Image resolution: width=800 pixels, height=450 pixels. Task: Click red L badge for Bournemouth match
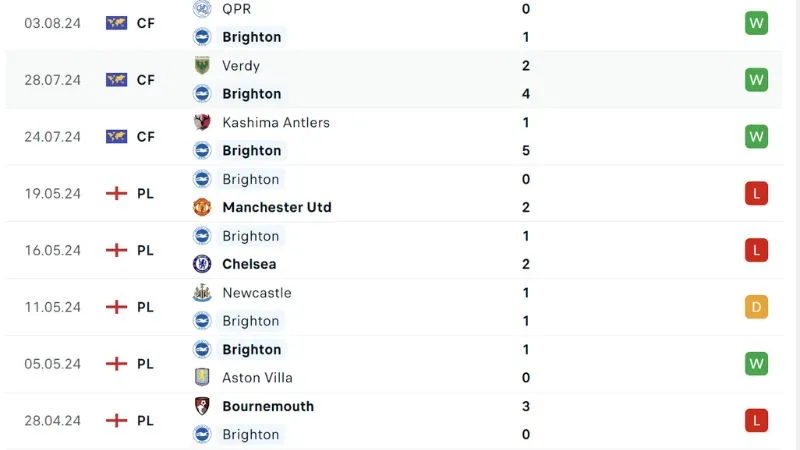756,420
